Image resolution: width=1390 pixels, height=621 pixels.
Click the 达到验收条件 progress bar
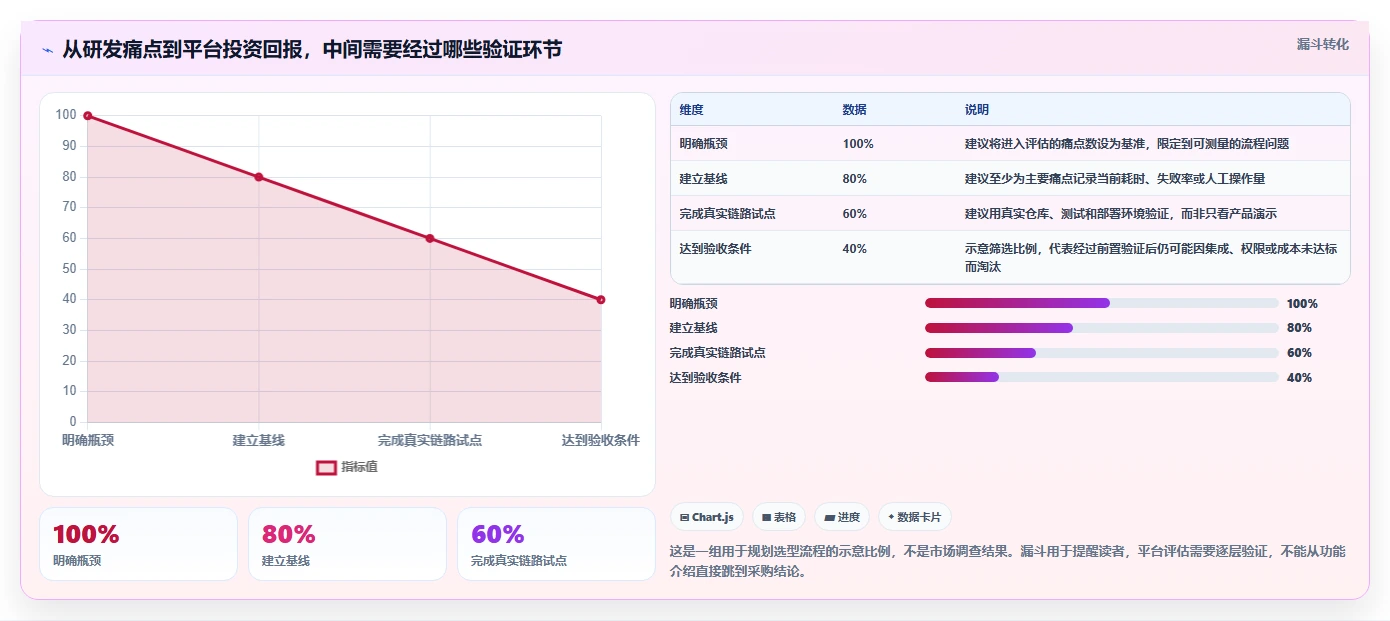pyautogui.click(x=1102, y=377)
